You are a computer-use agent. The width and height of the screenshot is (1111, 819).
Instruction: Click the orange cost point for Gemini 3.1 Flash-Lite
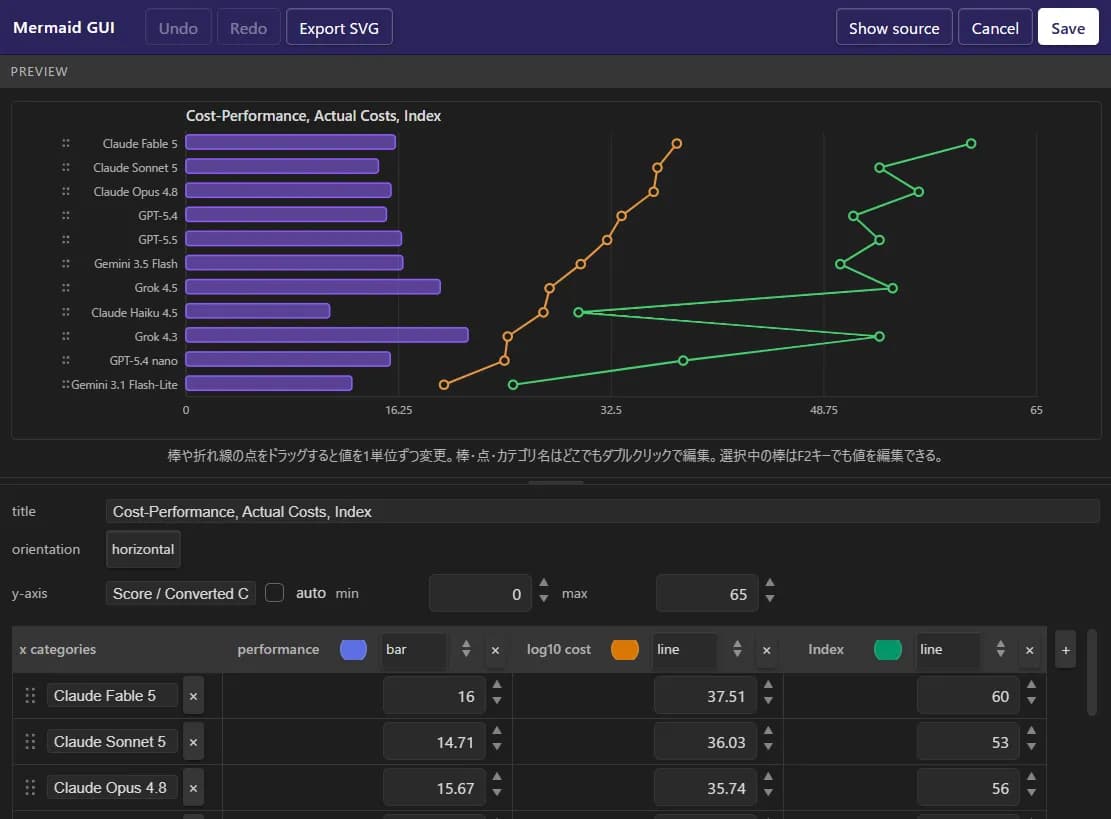(x=444, y=385)
